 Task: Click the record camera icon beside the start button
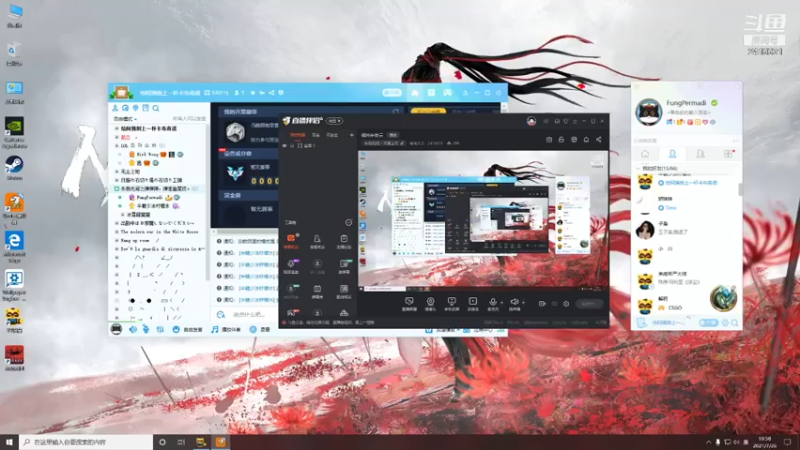pos(542,304)
